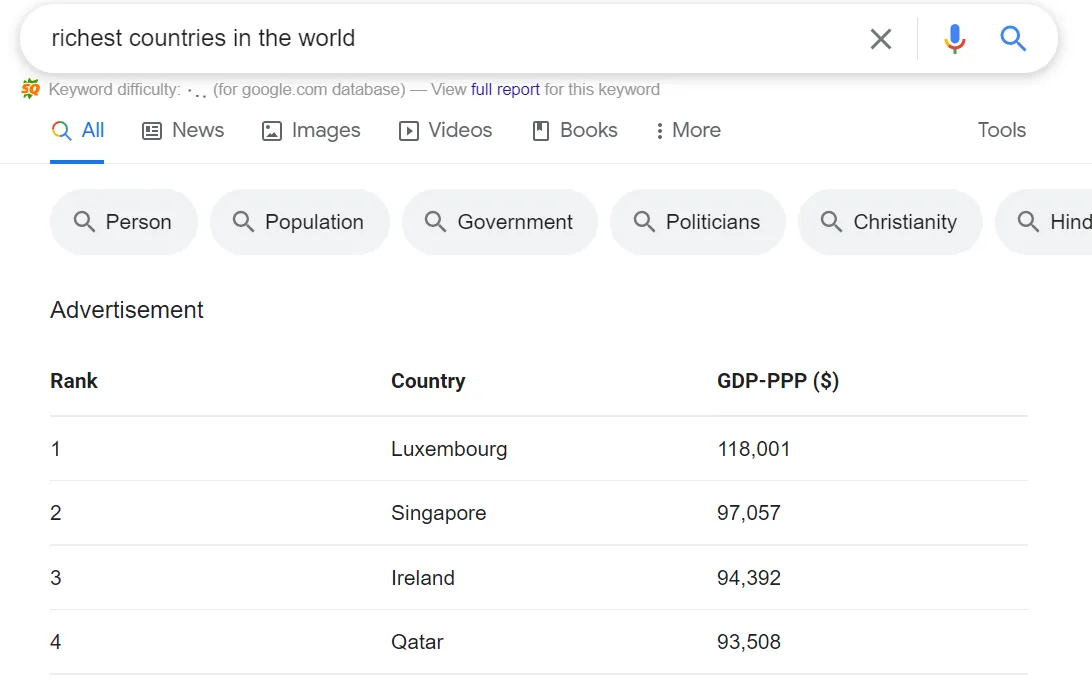Click the Luxembourg table row
The width and height of the screenshot is (1092, 683).
coord(449,449)
